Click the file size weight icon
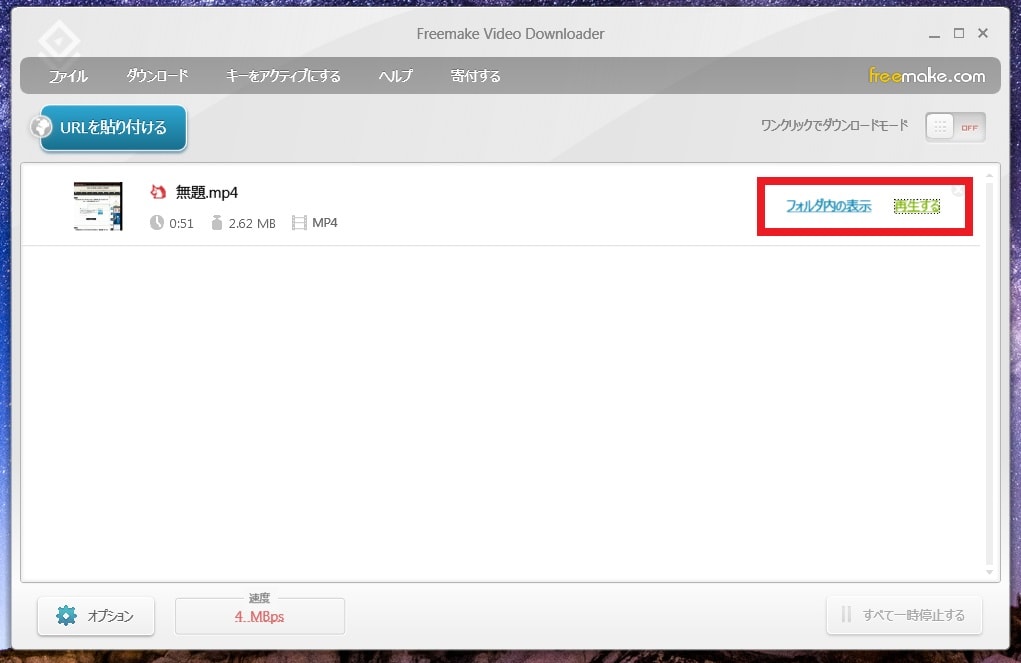 coord(217,223)
